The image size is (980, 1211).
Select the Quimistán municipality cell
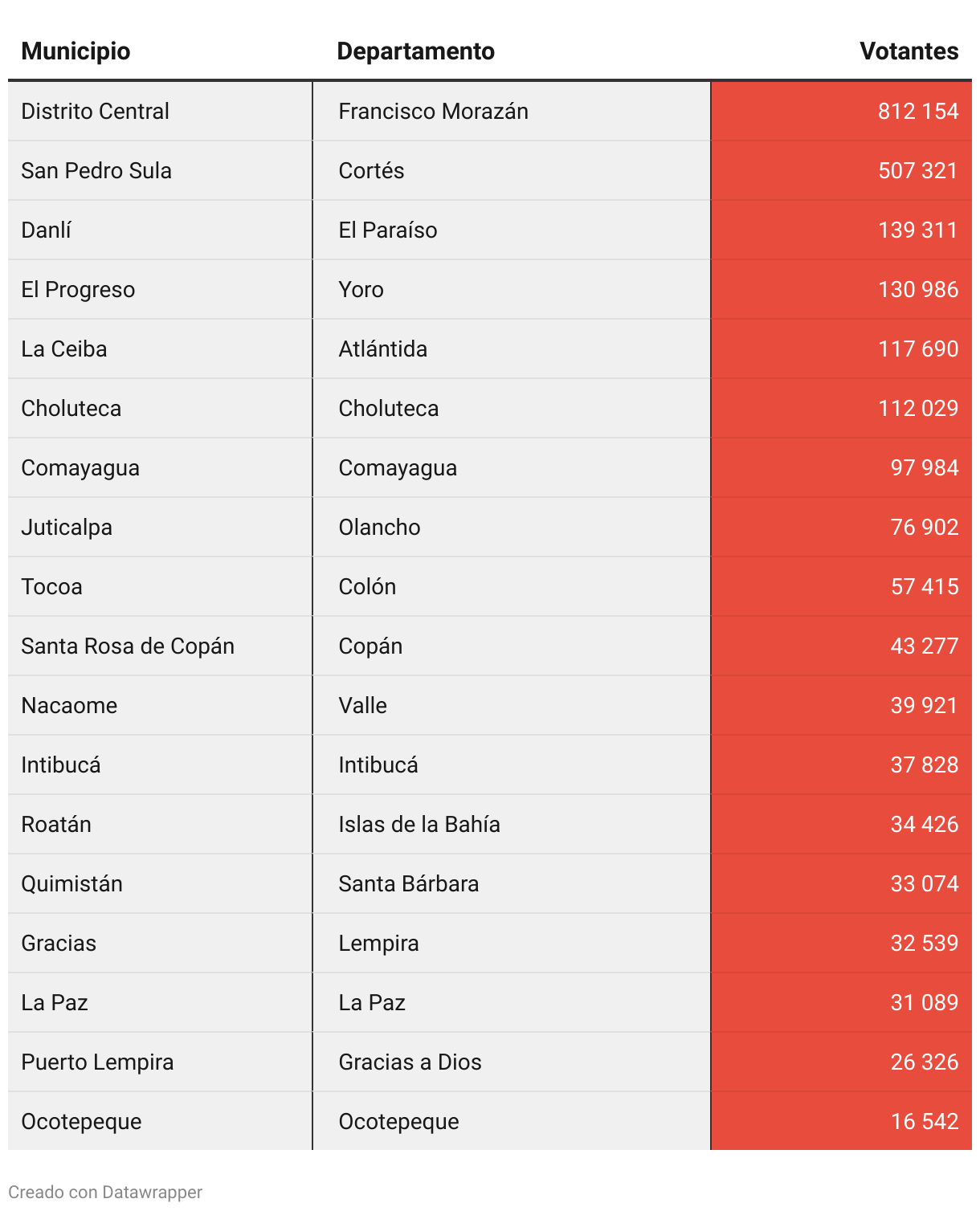tap(71, 883)
